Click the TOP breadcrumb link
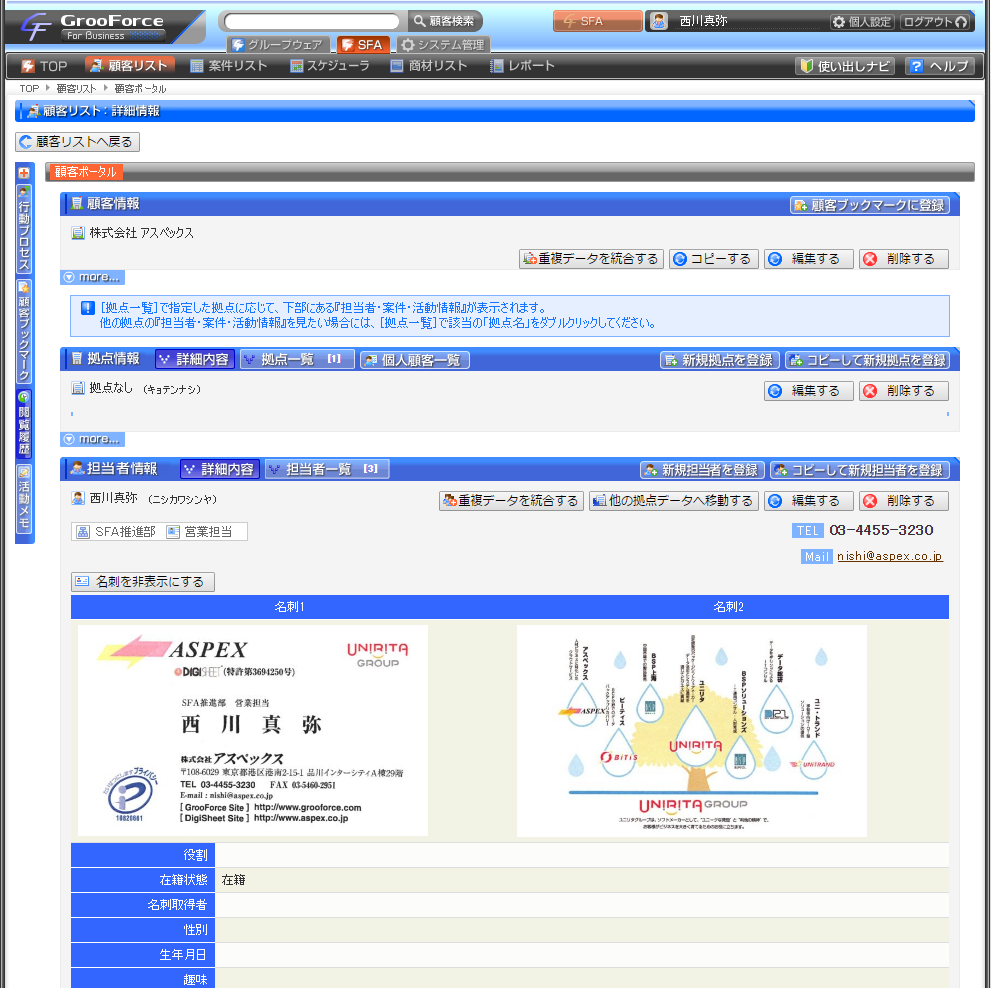 coord(29,88)
